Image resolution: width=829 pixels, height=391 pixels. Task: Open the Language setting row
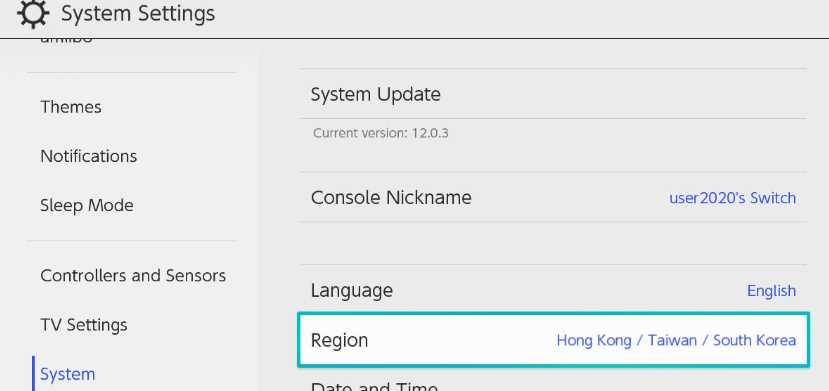[x=553, y=290]
